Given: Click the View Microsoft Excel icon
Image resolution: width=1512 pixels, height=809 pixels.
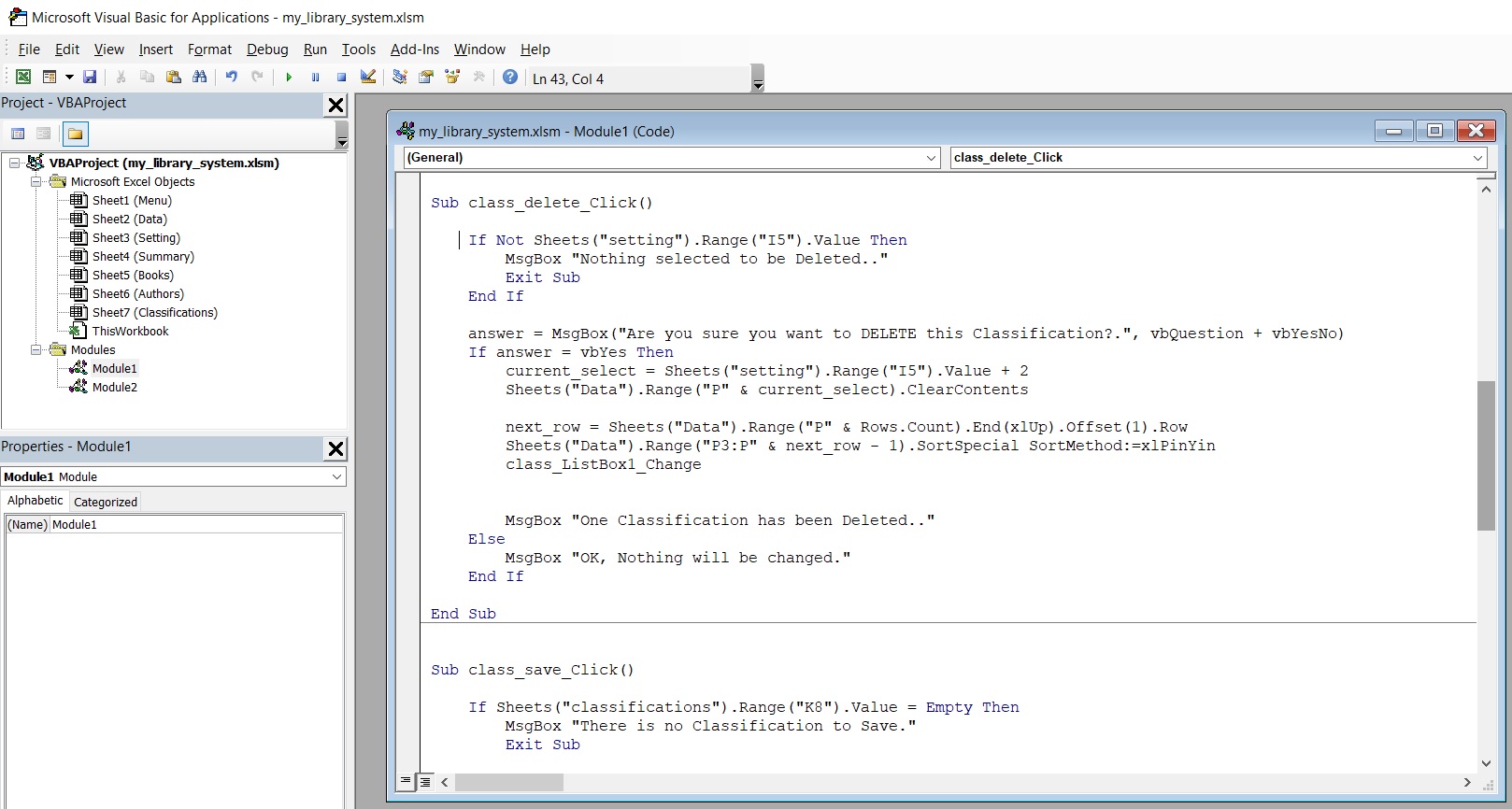Looking at the screenshot, I should (23, 78).
